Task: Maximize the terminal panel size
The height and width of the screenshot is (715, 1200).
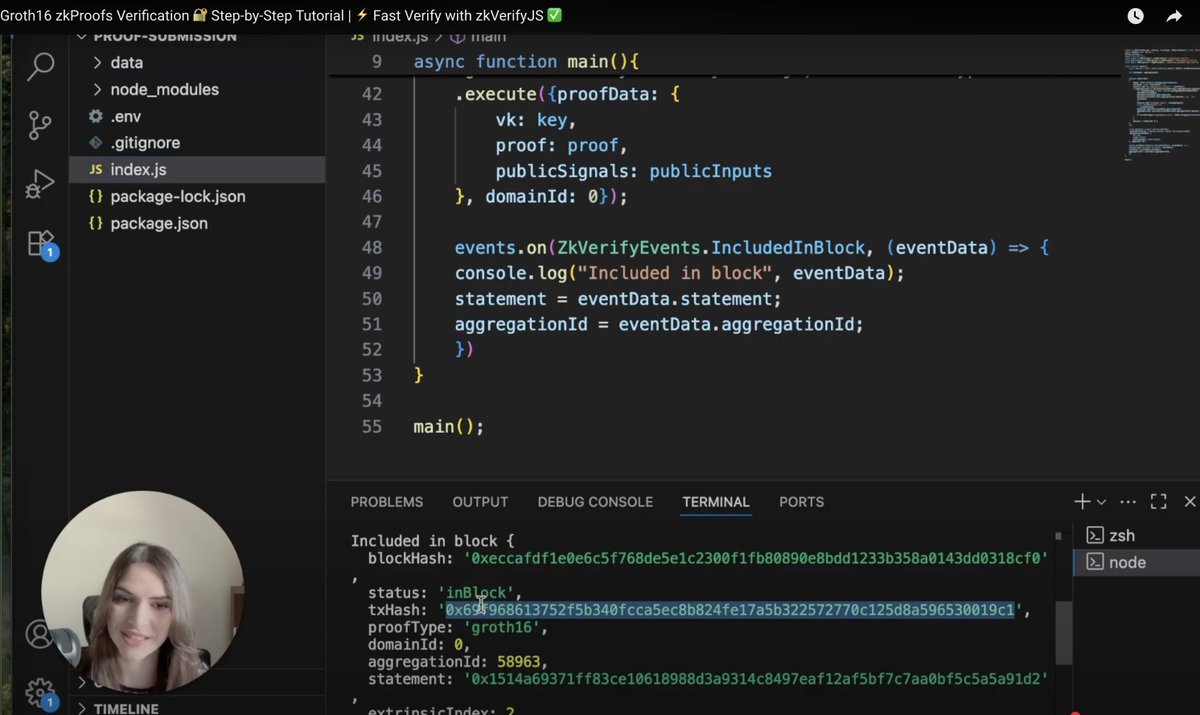Action: 1159,501
